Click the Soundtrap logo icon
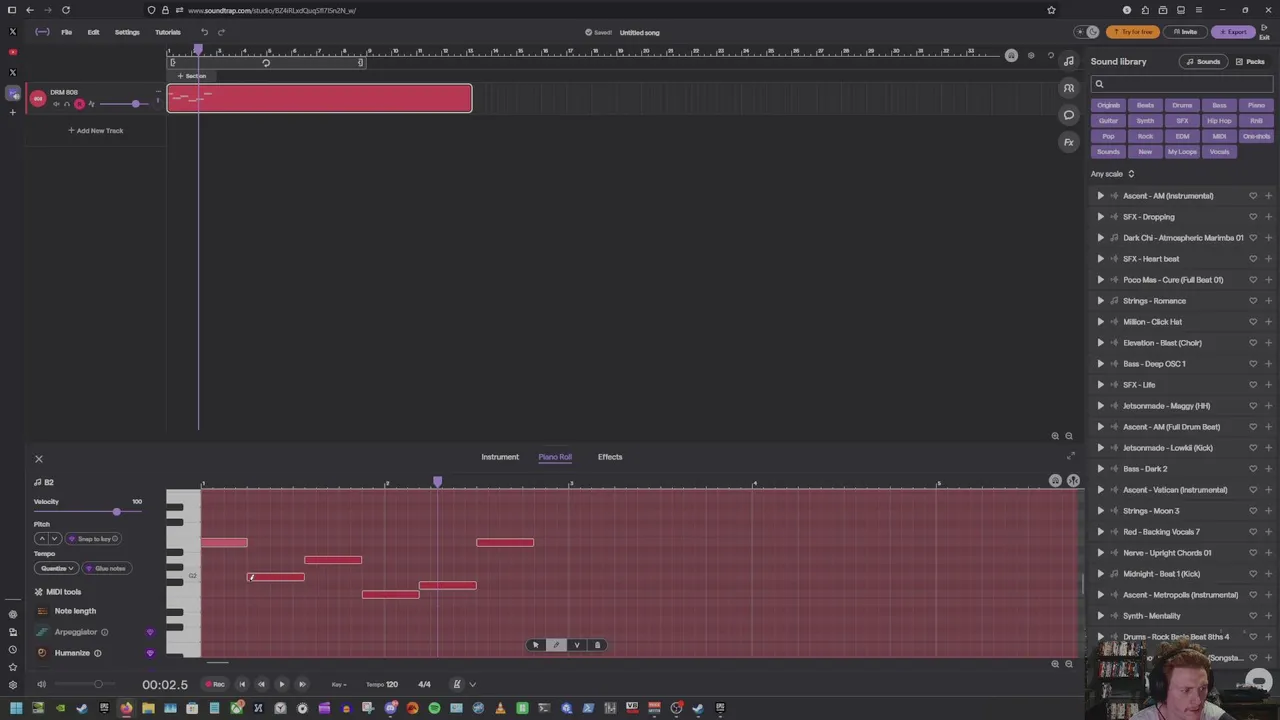Image resolution: width=1280 pixels, height=720 pixels. [42, 32]
